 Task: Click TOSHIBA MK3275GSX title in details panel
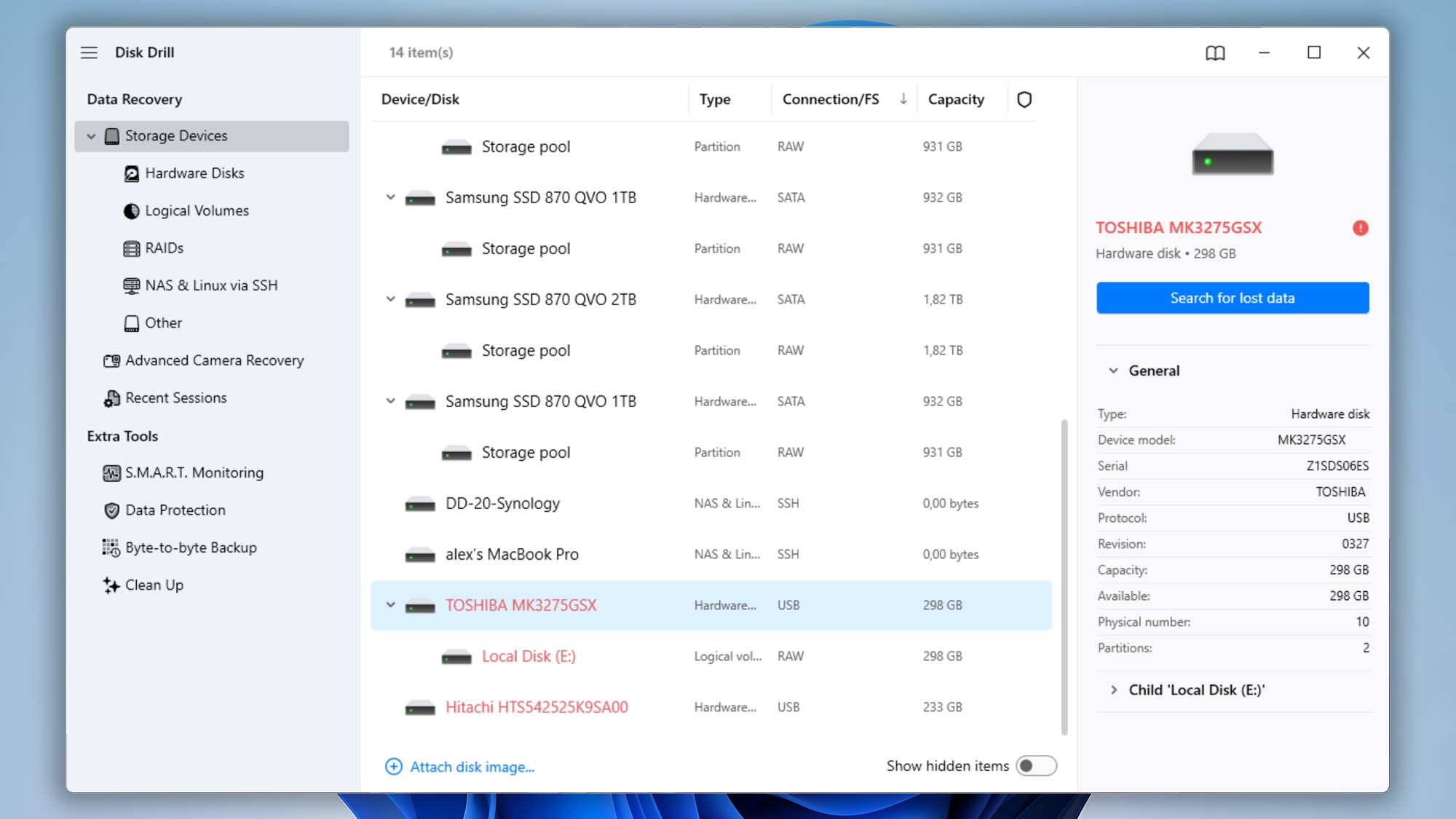(x=1179, y=228)
